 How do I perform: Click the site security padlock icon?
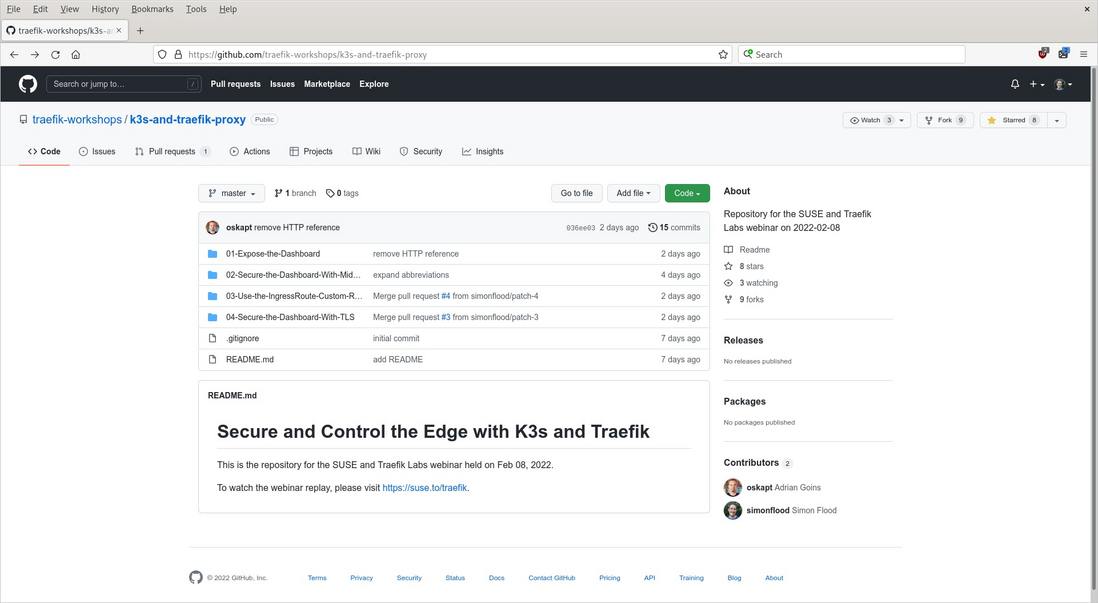(x=178, y=55)
